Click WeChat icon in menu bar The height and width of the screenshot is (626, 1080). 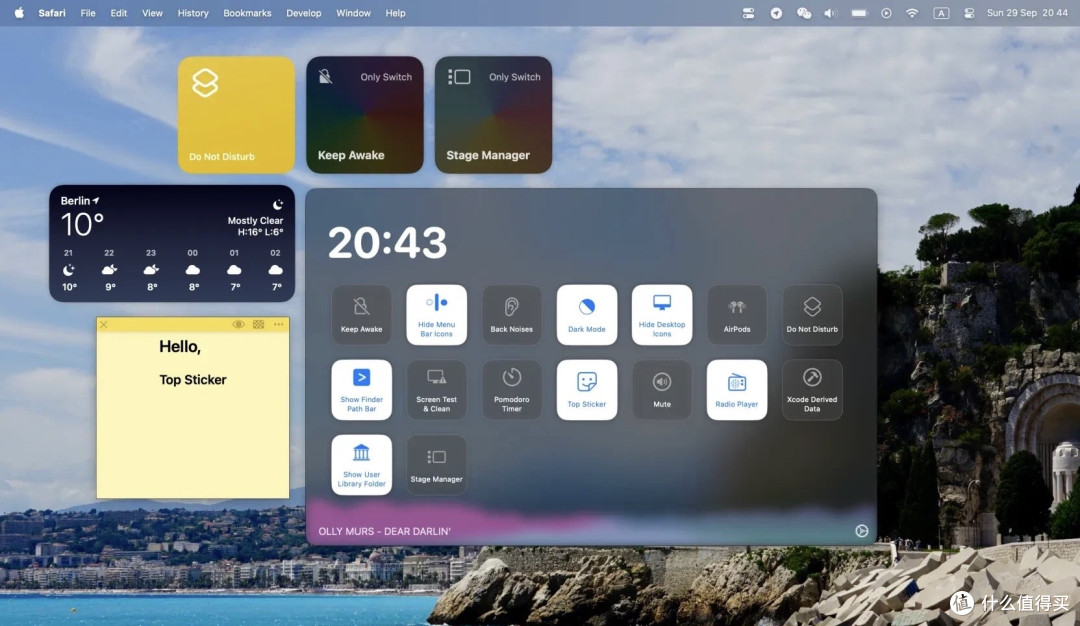click(804, 13)
